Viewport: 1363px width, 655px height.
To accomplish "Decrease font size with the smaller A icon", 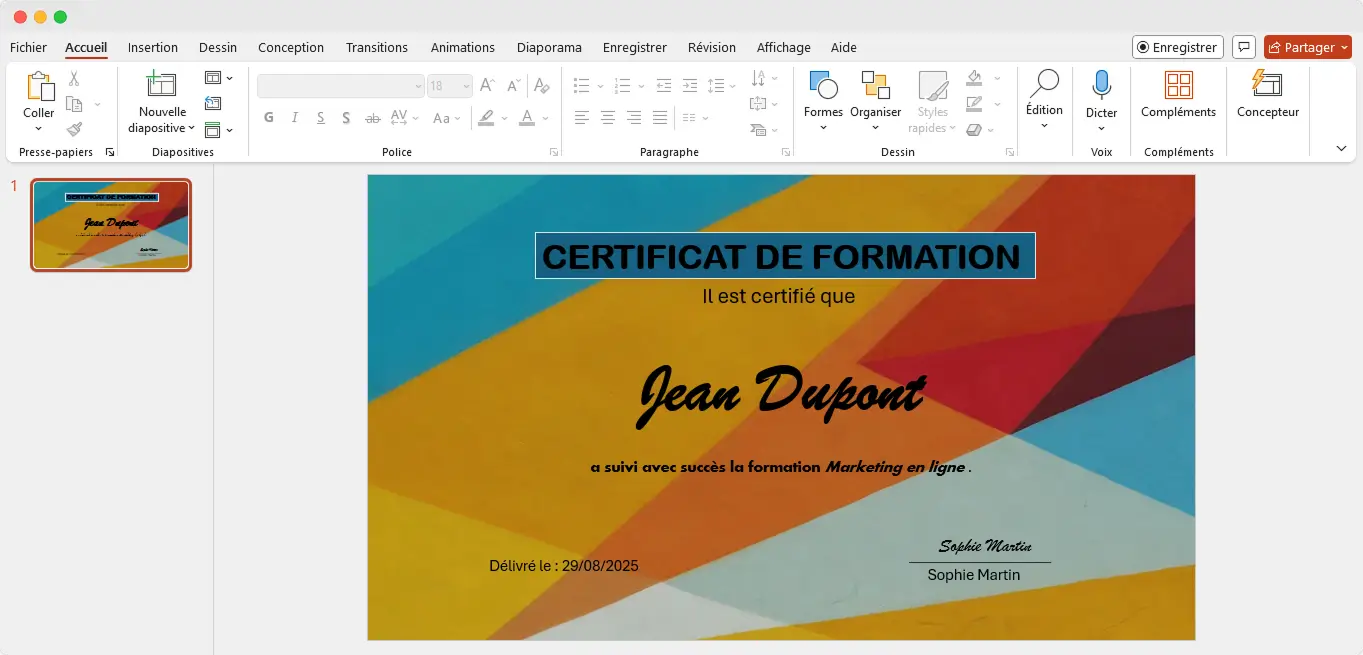I will coord(513,86).
